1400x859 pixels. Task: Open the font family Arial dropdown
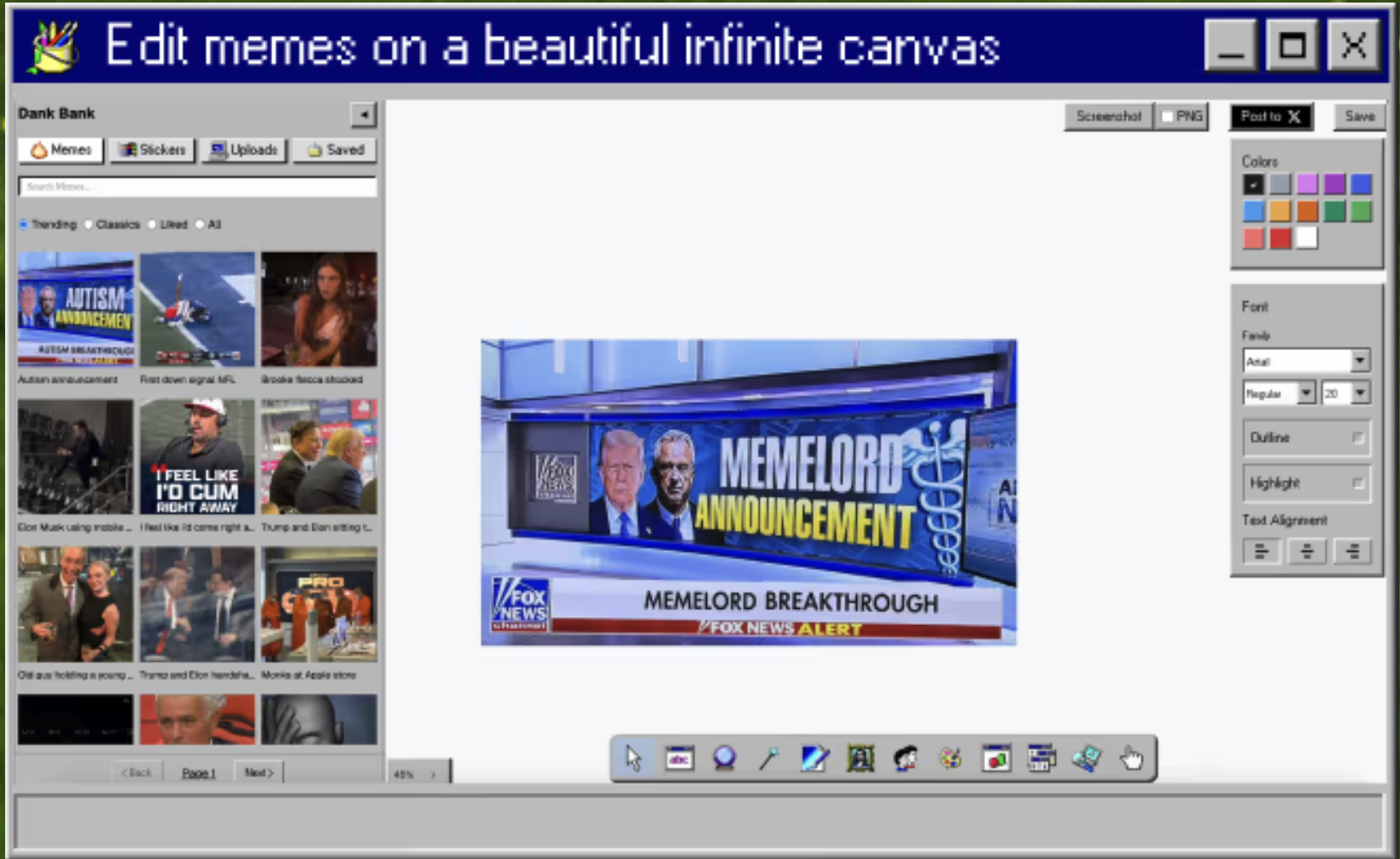pyautogui.click(x=1306, y=361)
